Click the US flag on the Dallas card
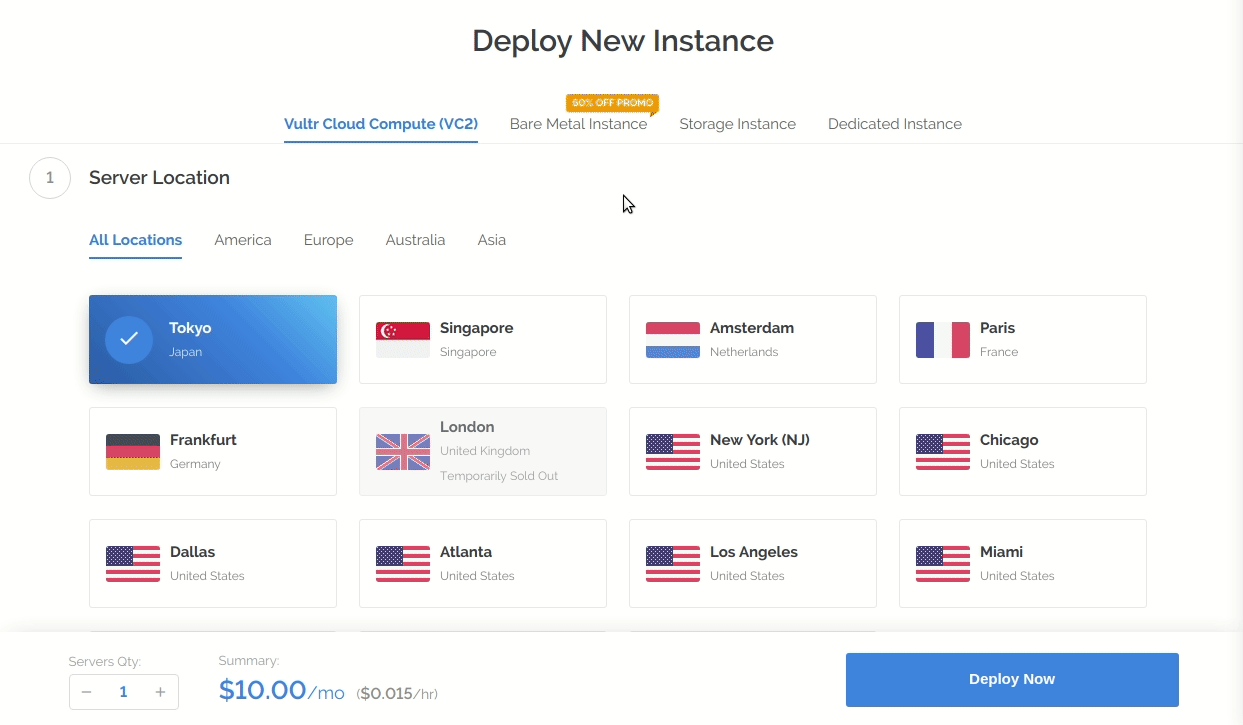The height and width of the screenshot is (725, 1243). point(133,564)
